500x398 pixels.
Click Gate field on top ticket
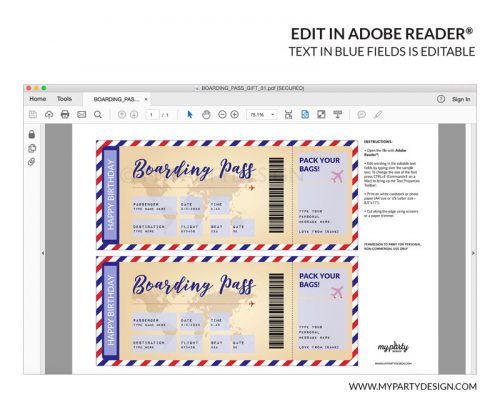pos(243,228)
